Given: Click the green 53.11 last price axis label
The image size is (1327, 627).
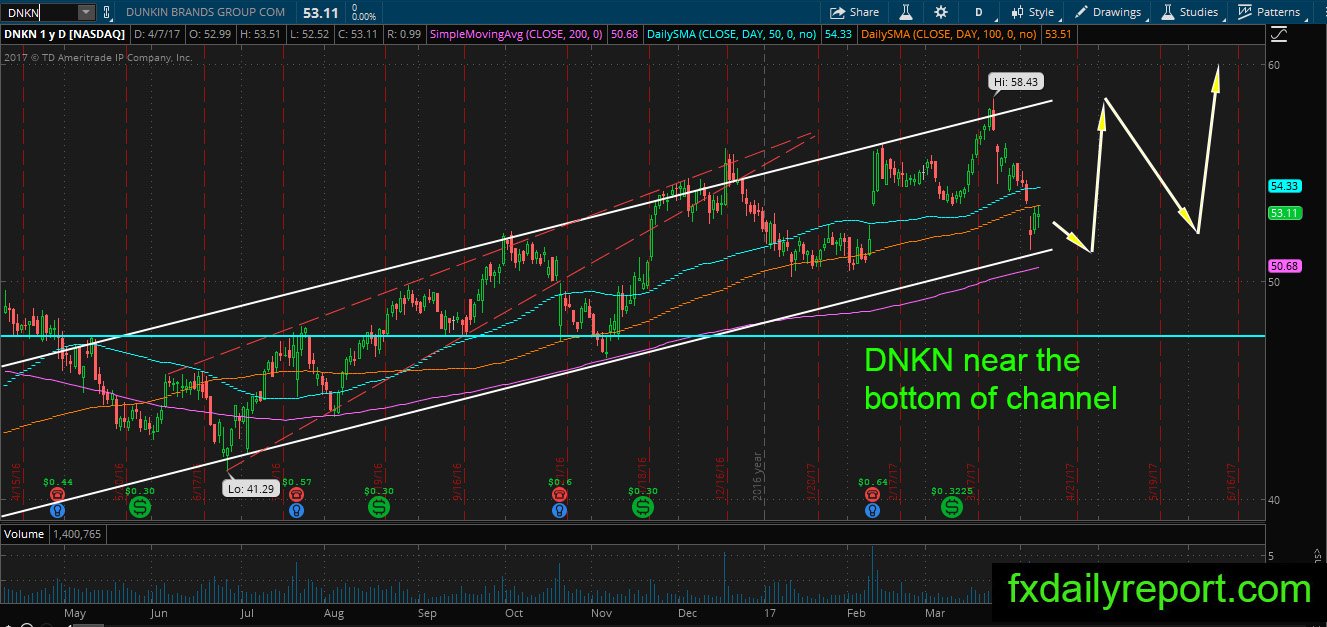Looking at the screenshot, I should (x=1284, y=213).
